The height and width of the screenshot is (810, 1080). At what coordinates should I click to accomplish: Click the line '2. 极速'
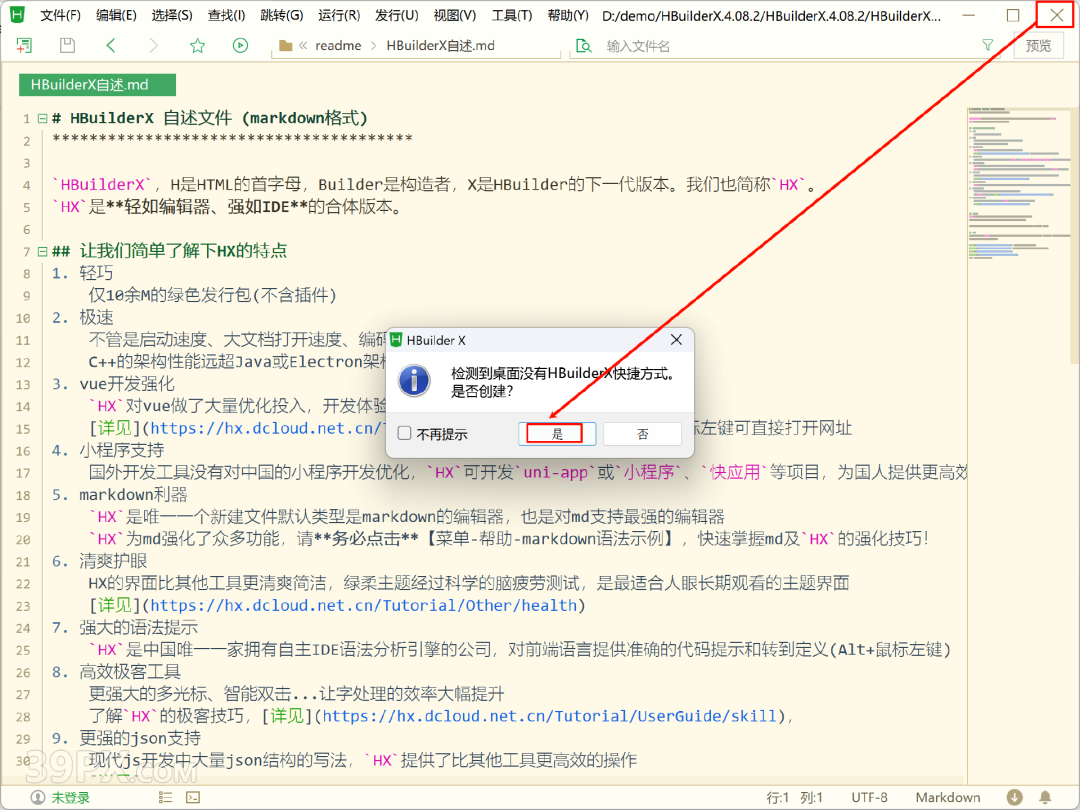click(82, 318)
